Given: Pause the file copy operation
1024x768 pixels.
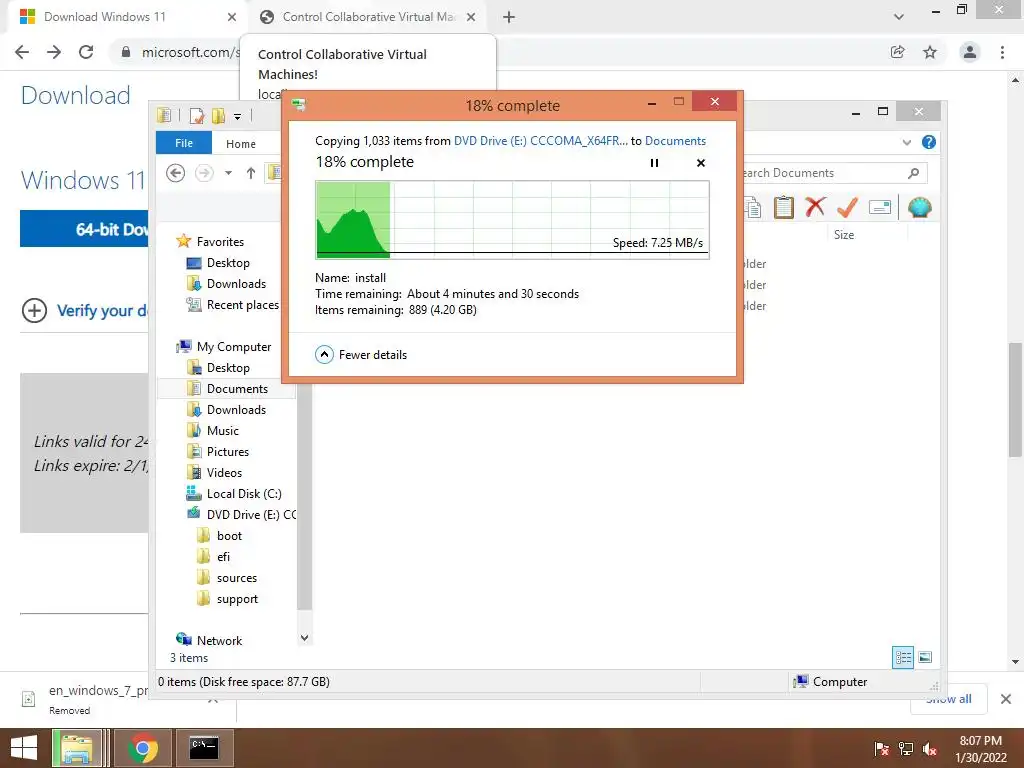Looking at the screenshot, I should 654,163.
